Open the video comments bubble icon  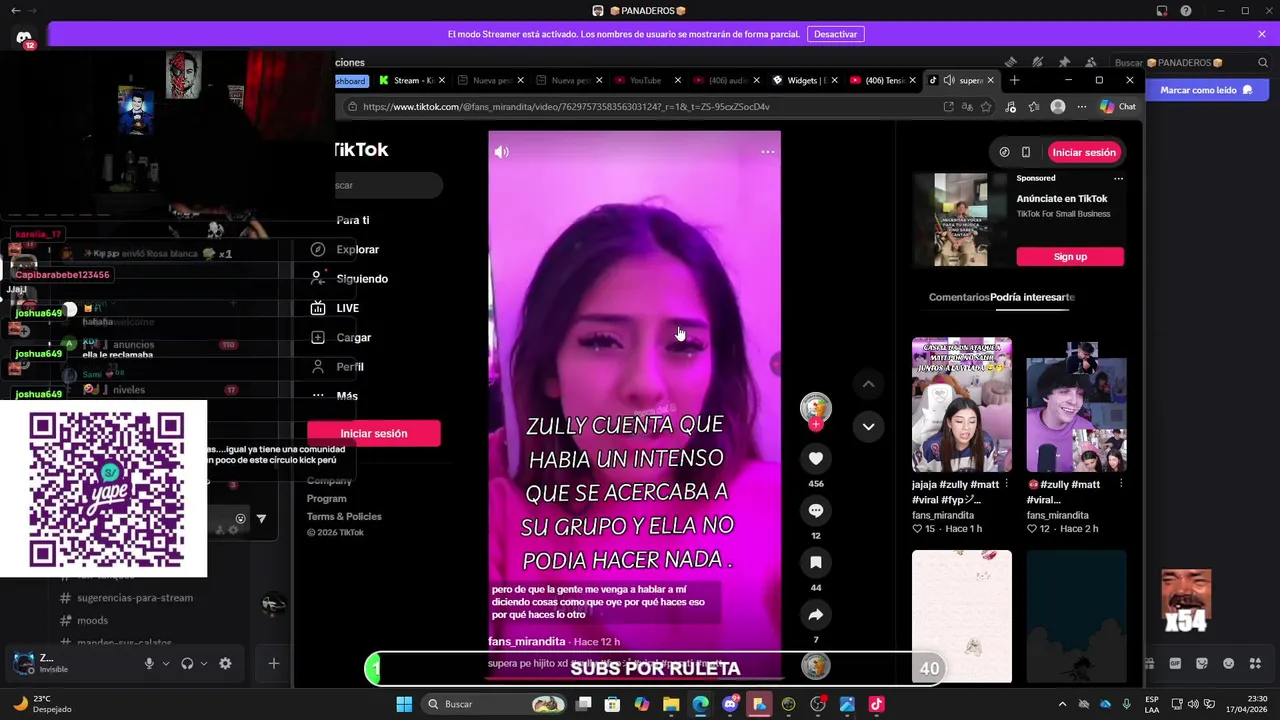(x=816, y=510)
